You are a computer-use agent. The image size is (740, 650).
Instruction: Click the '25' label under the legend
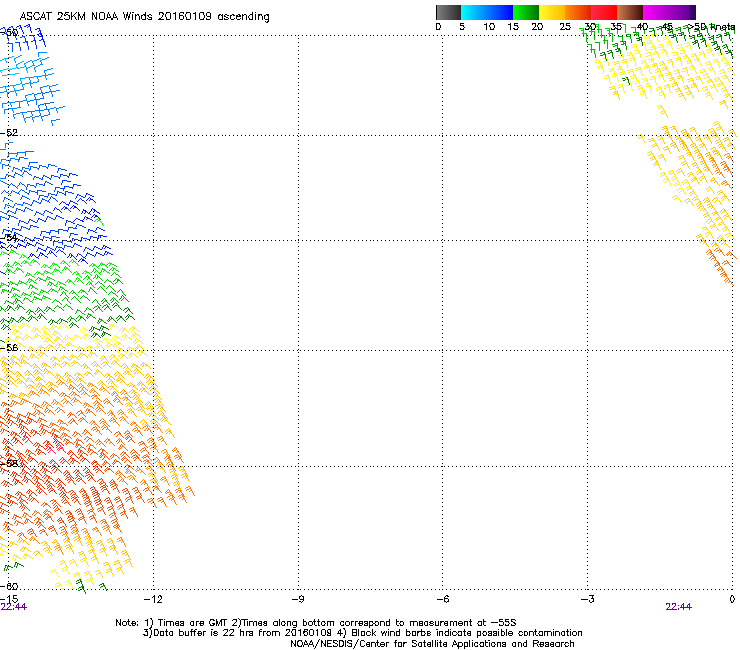pyautogui.click(x=565, y=27)
